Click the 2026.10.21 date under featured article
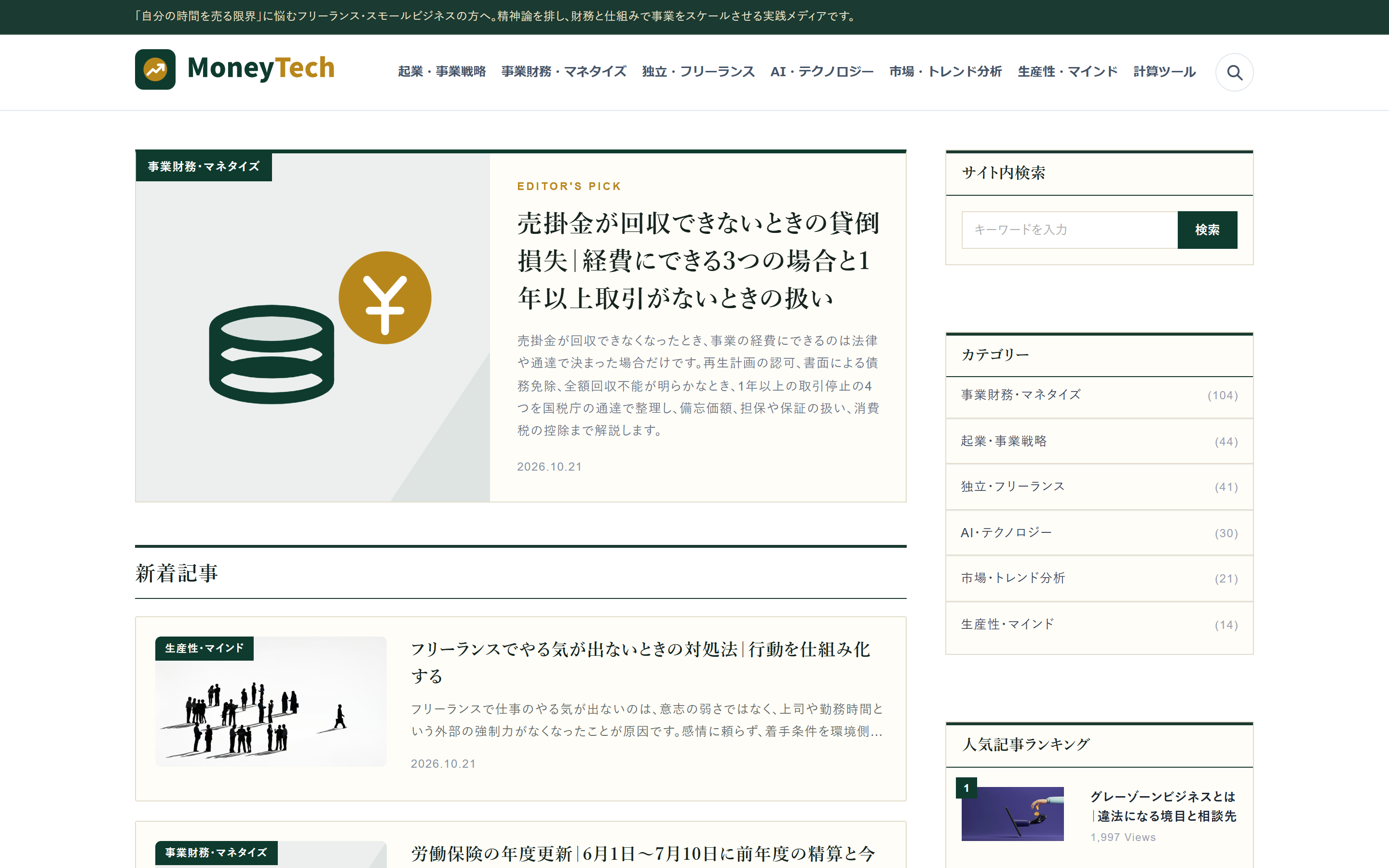Screen dimensions: 1389x868 point(549,467)
